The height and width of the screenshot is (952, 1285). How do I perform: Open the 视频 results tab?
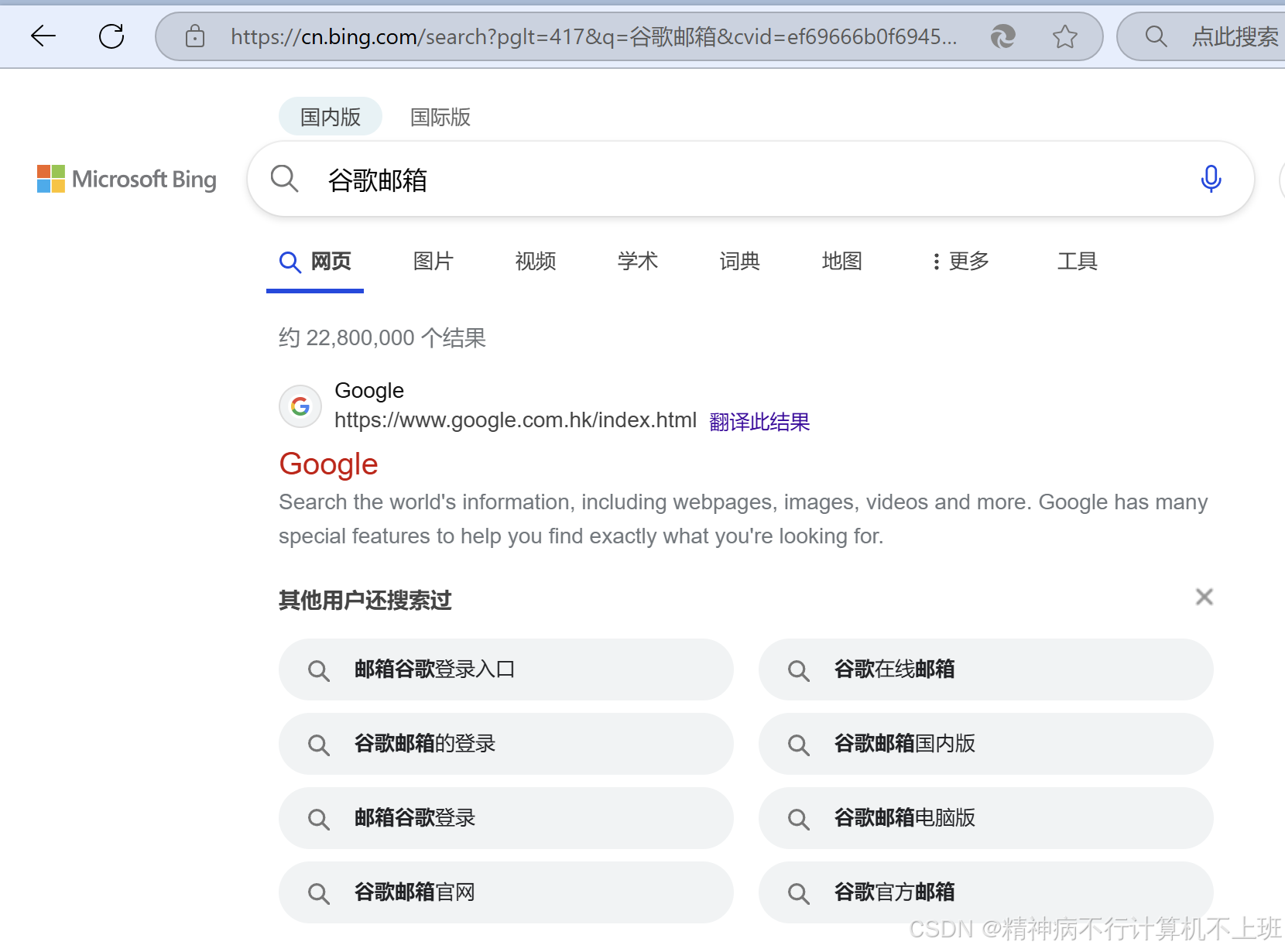(536, 262)
